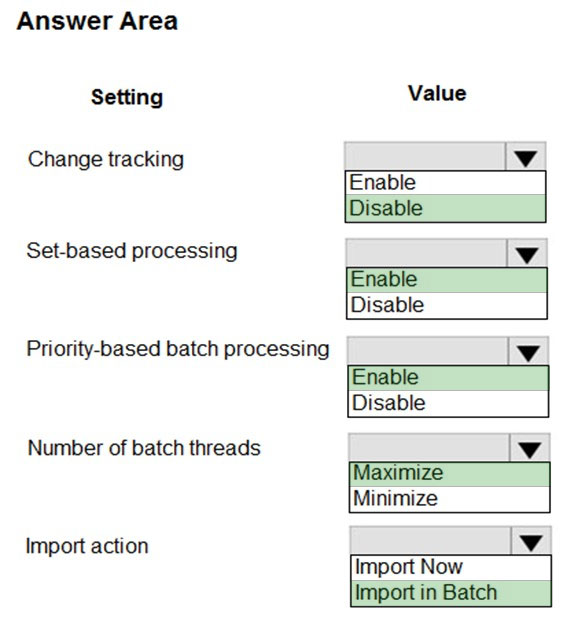Click the Import action value field

pyautogui.click(x=431, y=541)
